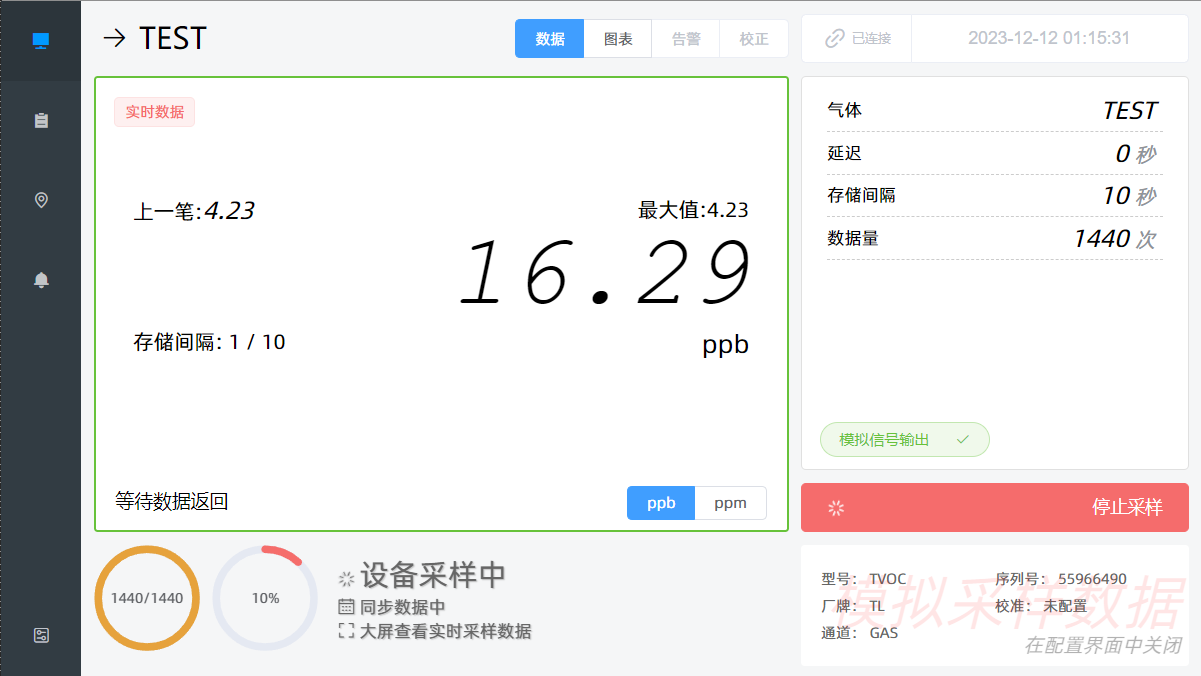
Task: Switch to the 图表 tab
Action: [618, 39]
